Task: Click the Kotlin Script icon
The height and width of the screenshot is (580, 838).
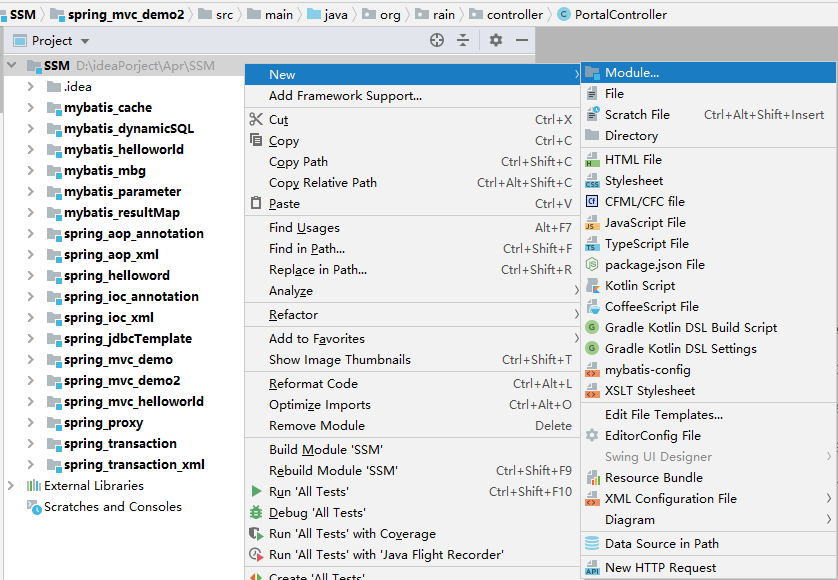Action: coord(592,285)
